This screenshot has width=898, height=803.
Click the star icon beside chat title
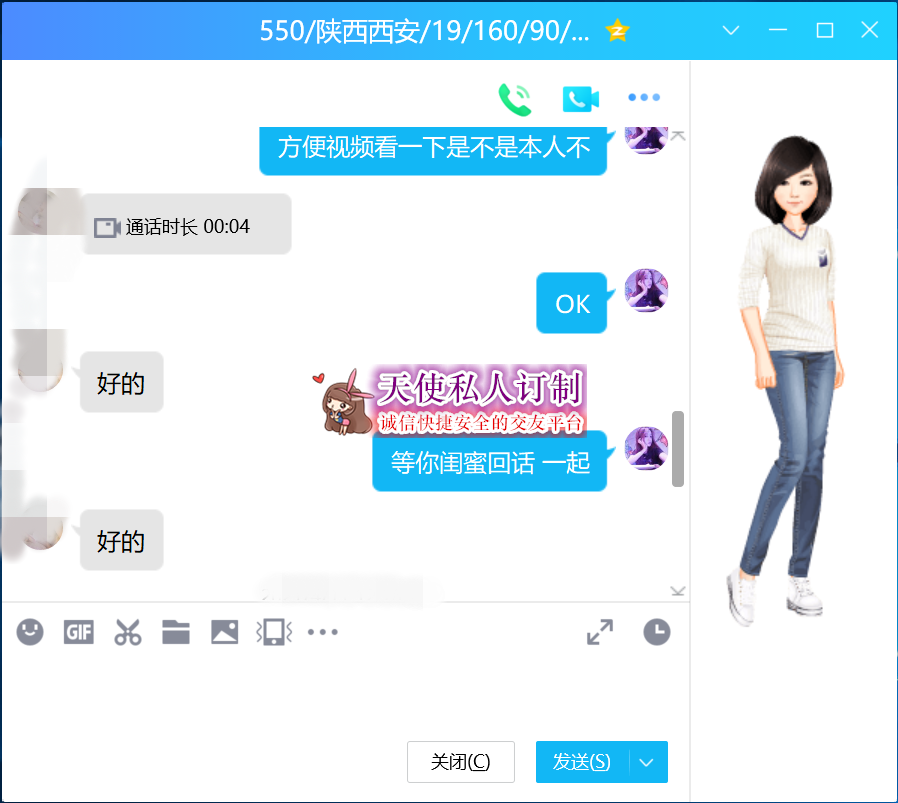[x=618, y=31]
